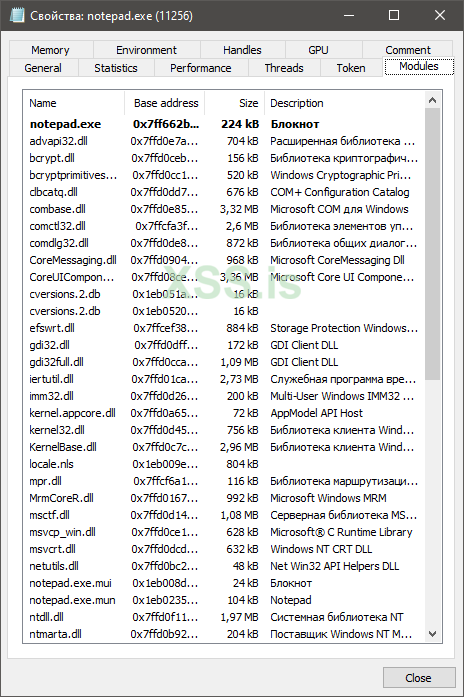Select the KernelBase.dll row

(224, 447)
